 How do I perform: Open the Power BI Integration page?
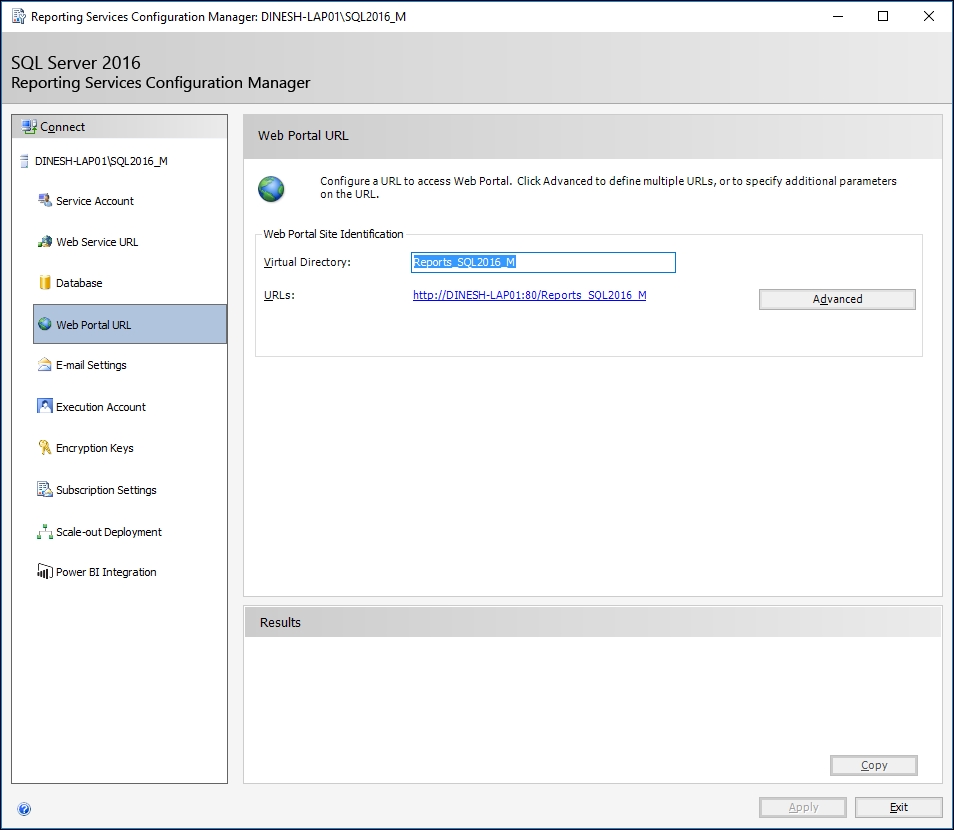click(106, 572)
